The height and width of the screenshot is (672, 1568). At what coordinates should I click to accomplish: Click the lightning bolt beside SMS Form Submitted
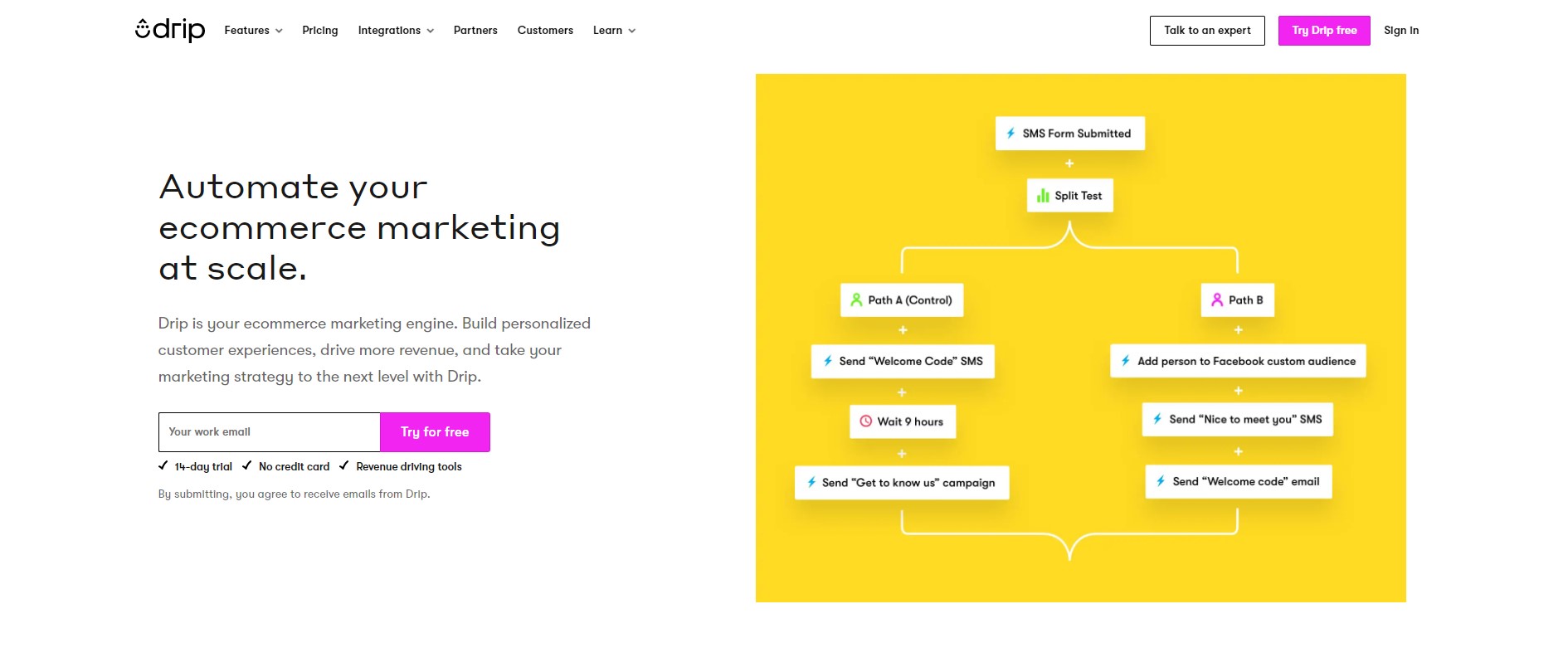click(1010, 134)
